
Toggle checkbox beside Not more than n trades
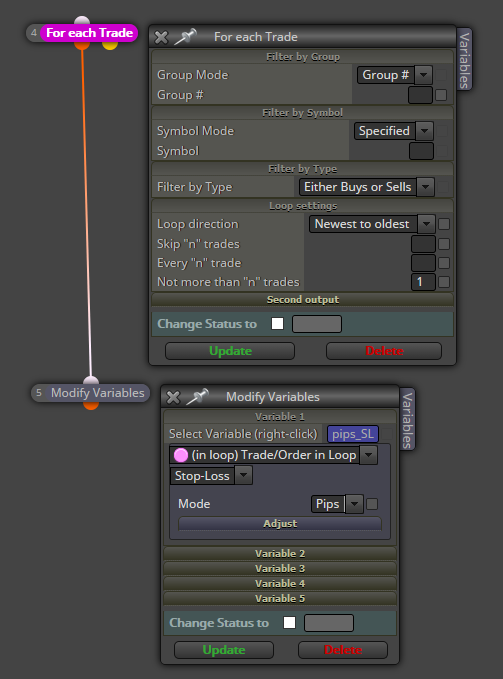444,282
